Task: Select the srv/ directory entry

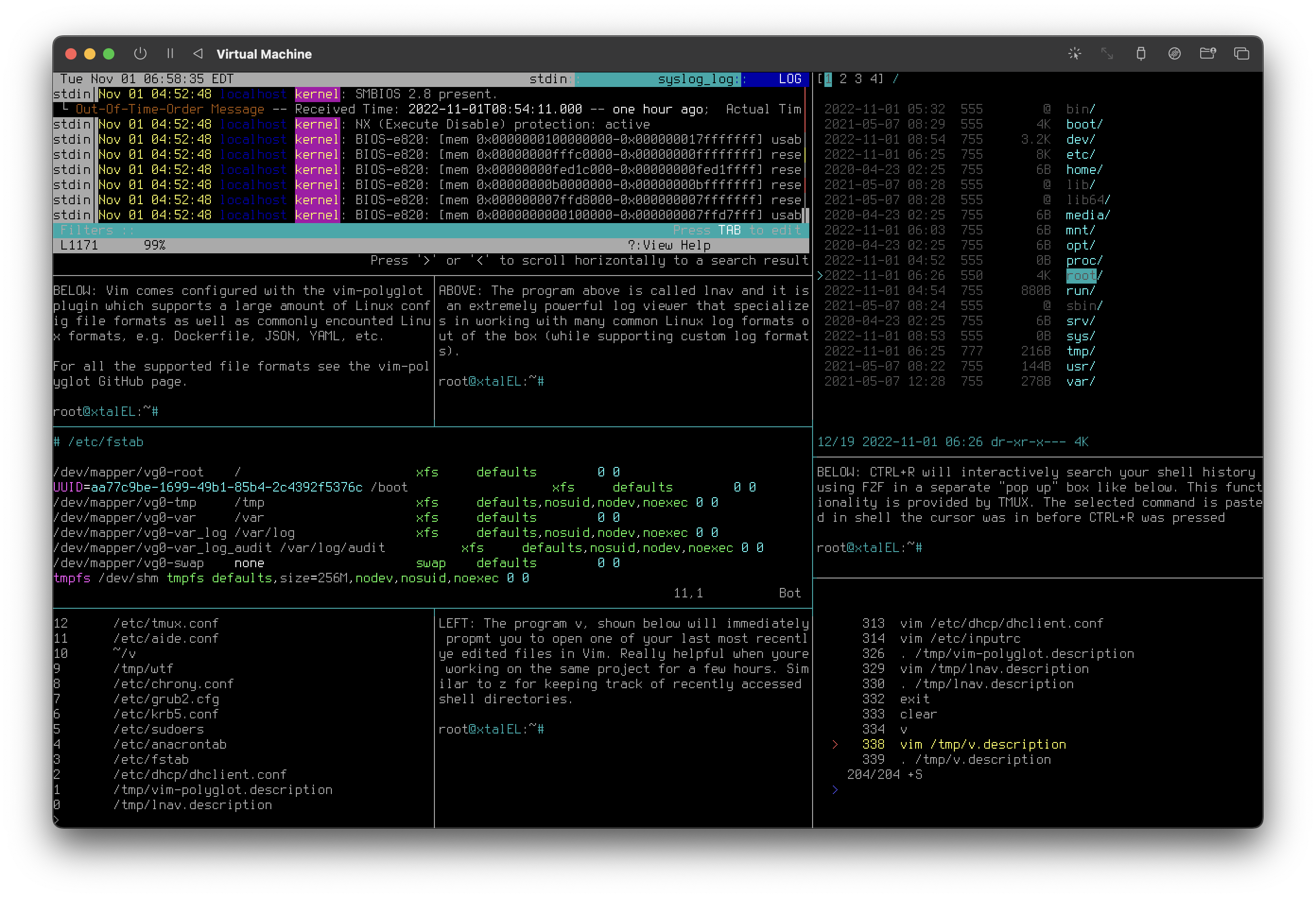Action: tap(1081, 321)
